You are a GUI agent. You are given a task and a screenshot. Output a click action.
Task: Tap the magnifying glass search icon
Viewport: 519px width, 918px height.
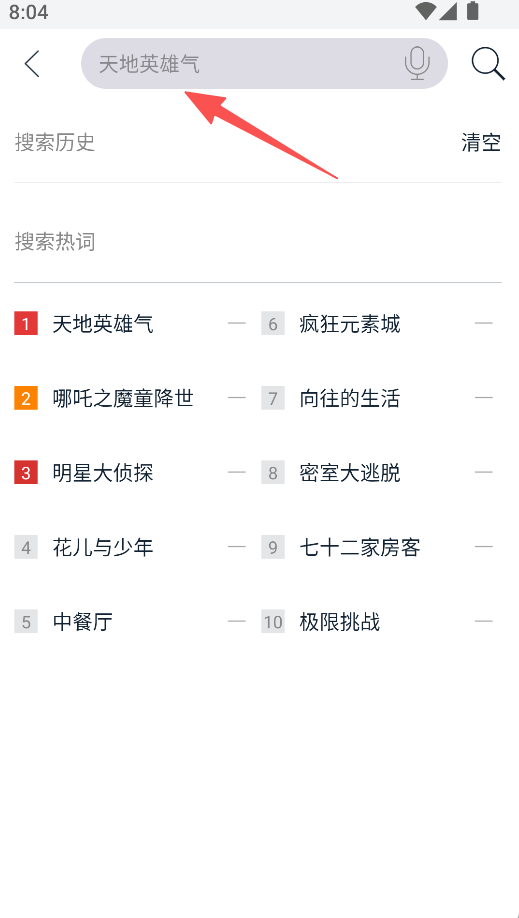click(487, 63)
